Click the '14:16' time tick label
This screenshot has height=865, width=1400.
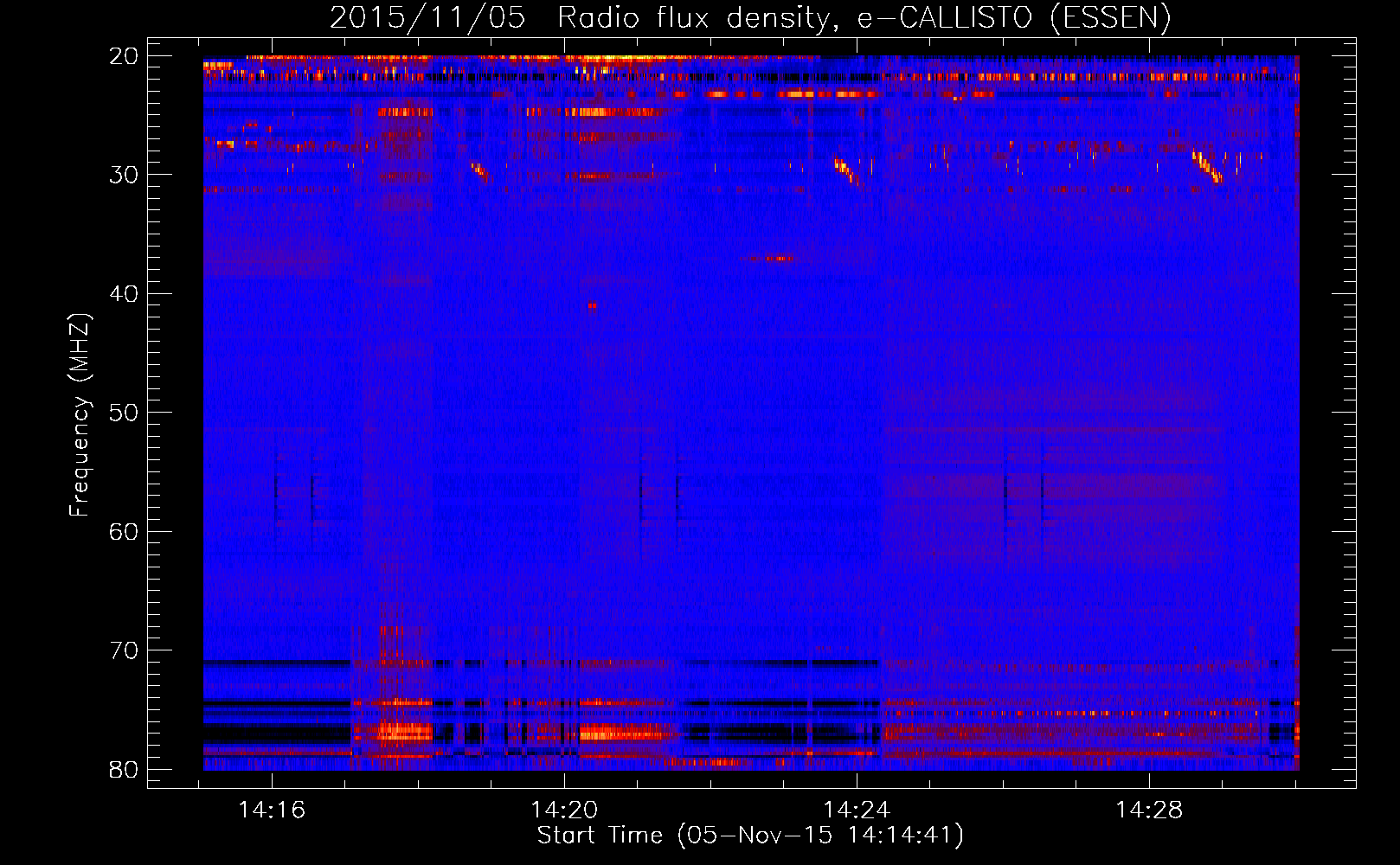pyautogui.click(x=273, y=811)
